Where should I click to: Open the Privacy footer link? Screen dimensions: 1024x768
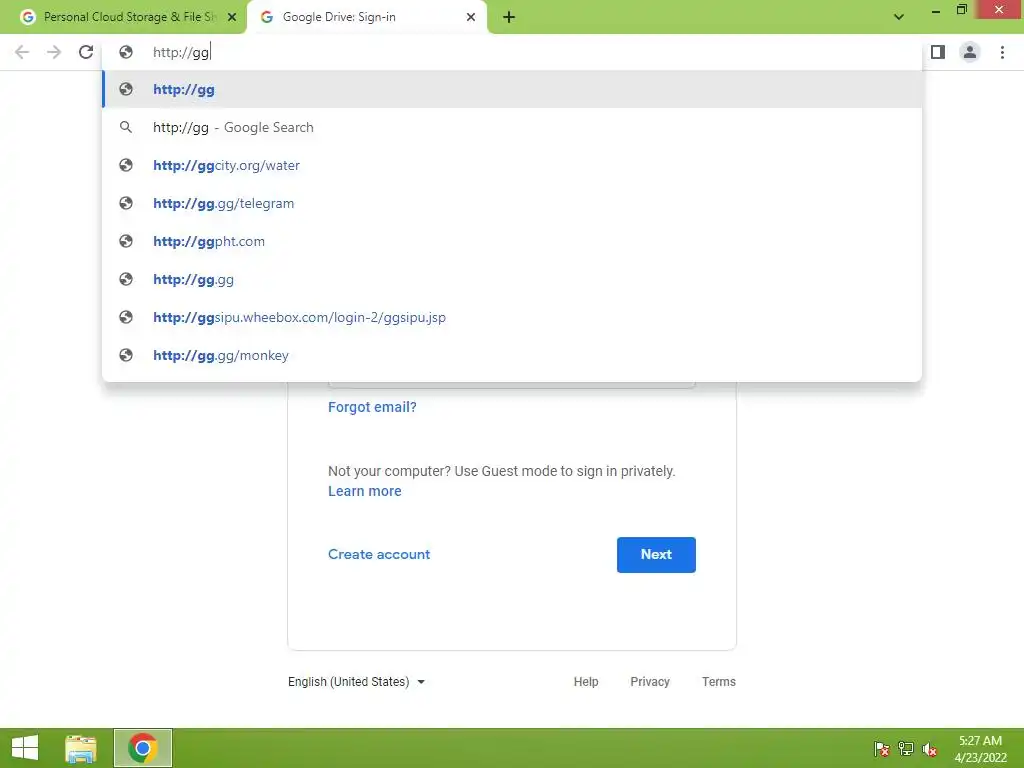[x=650, y=682]
